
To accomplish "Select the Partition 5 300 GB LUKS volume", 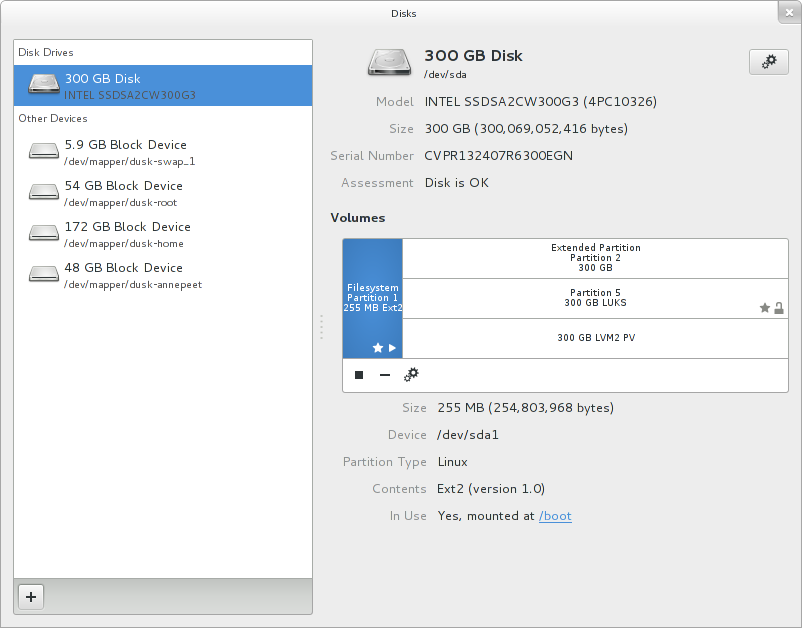I will click(595, 298).
